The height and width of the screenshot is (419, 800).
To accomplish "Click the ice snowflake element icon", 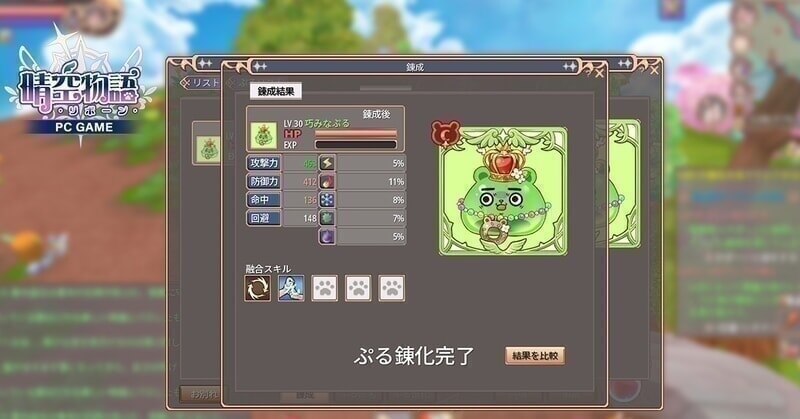I will point(327,200).
